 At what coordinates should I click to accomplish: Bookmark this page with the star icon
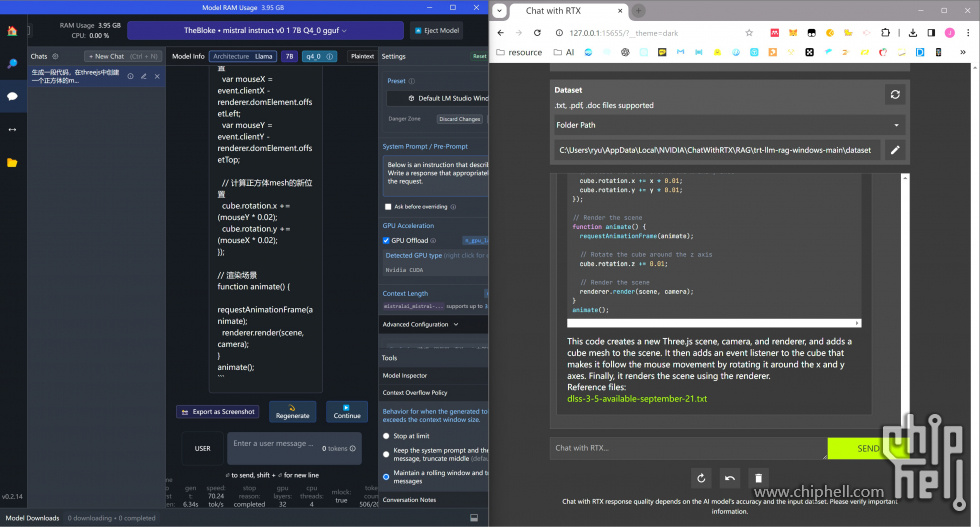click(749, 33)
